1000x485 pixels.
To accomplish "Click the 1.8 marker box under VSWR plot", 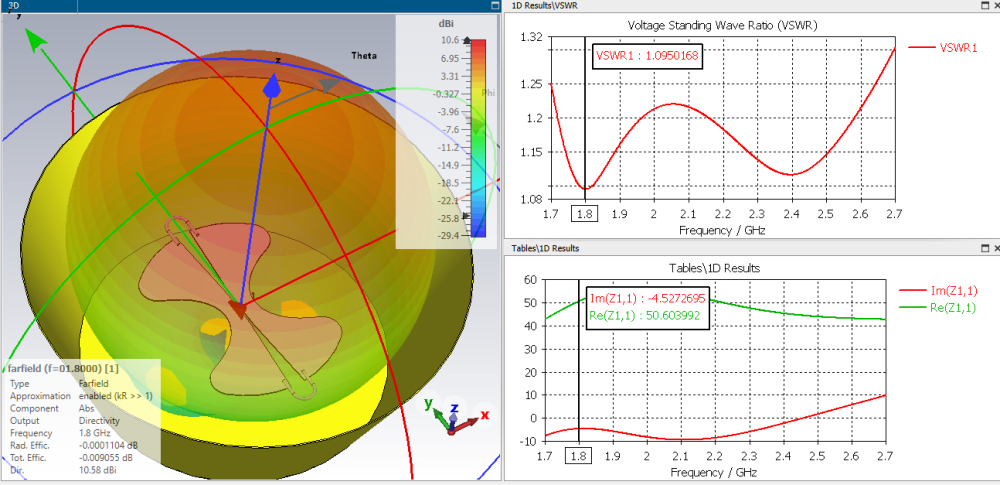I will [x=585, y=213].
